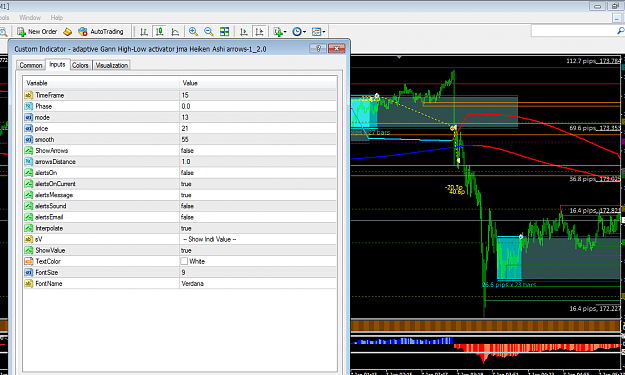
Task: Toggle the chart auto scroll icon
Action: pyautogui.click(x=244, y=31)
